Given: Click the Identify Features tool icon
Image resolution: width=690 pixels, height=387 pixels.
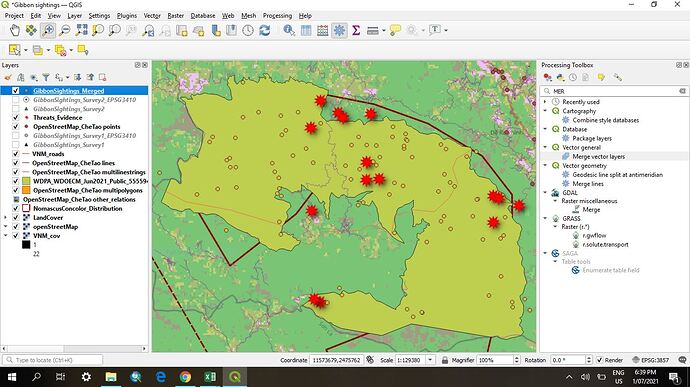Looking at the screenshot, I should (289, 30).
